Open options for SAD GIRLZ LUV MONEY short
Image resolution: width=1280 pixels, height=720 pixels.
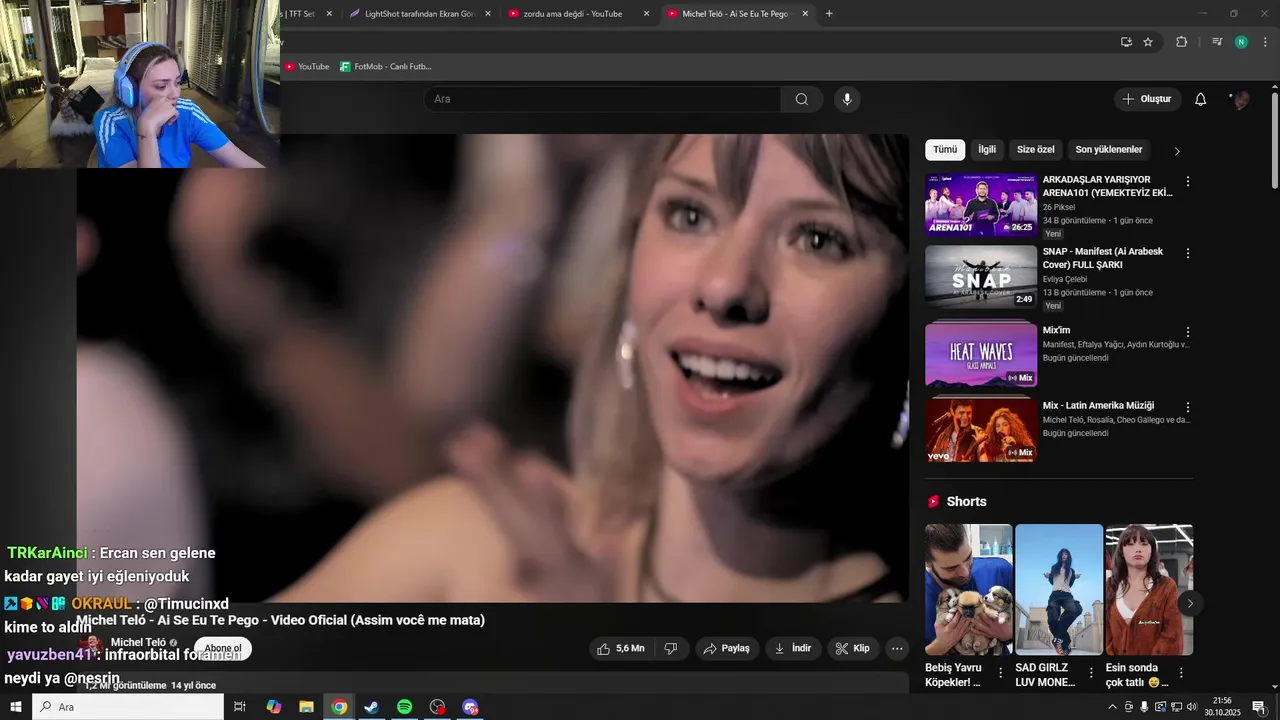(x=1091, y=673)
